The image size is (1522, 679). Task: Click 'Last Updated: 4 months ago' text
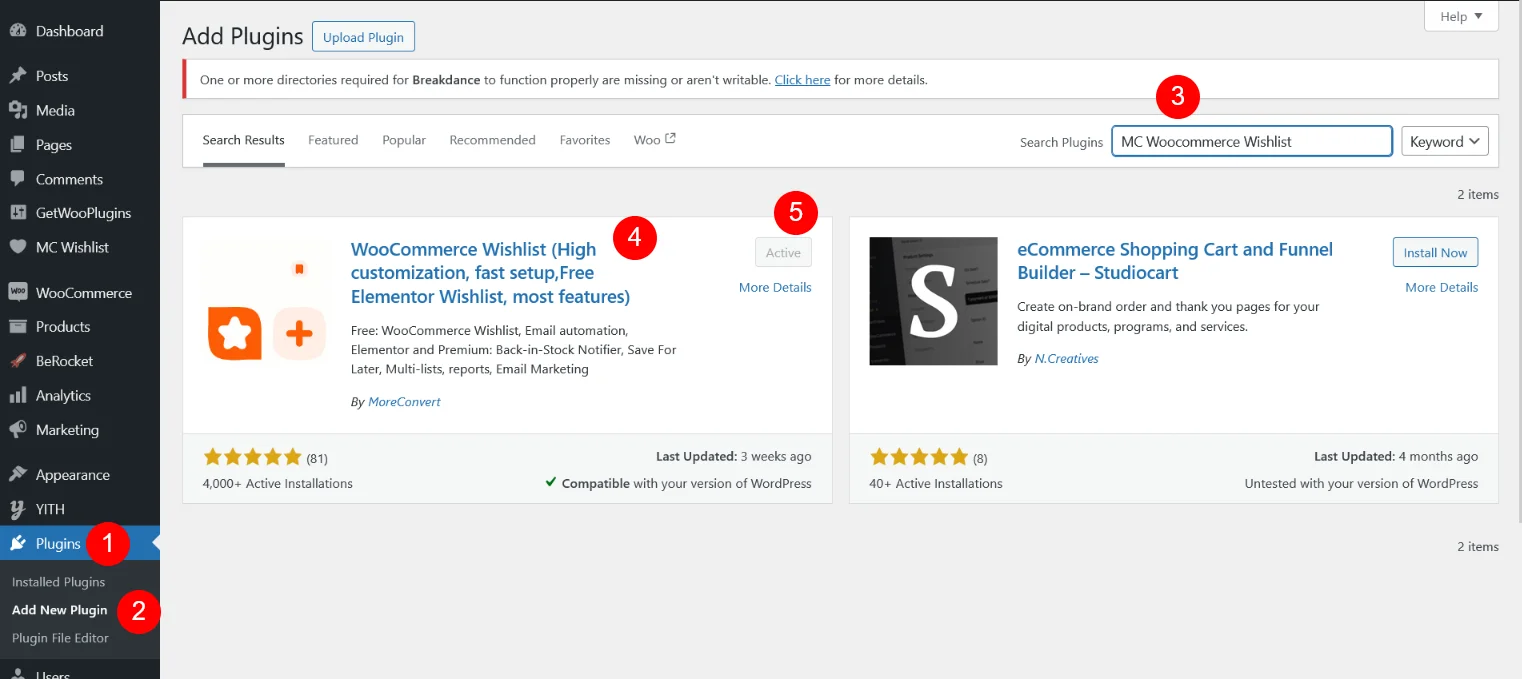pos(1396,456)
